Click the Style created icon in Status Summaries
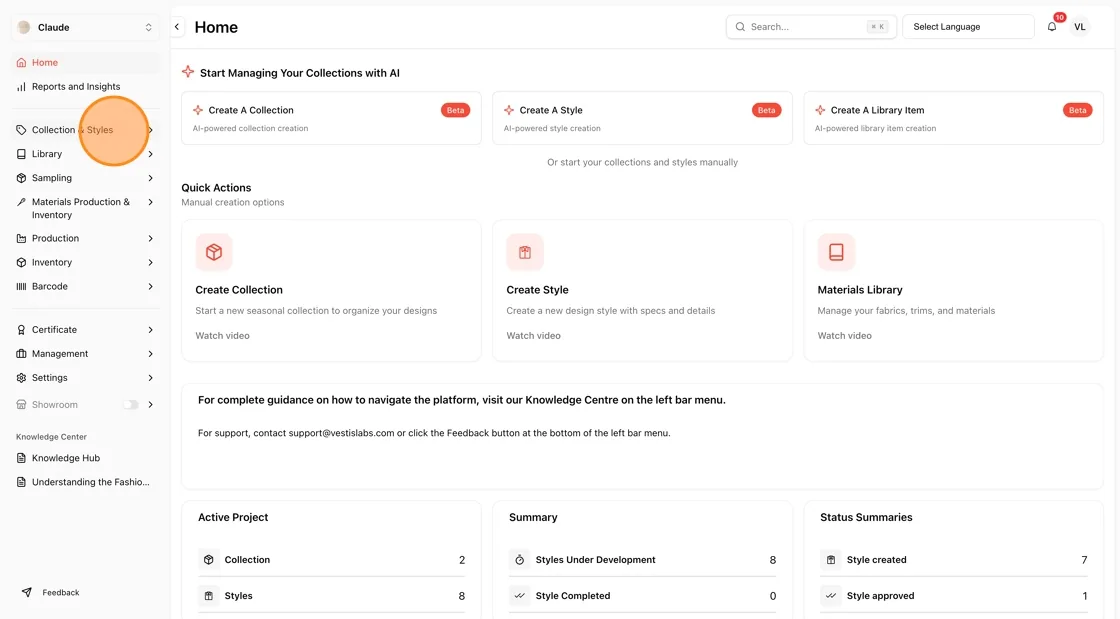The height and width of the screenshot is (619, 1120). coord(831,560)
